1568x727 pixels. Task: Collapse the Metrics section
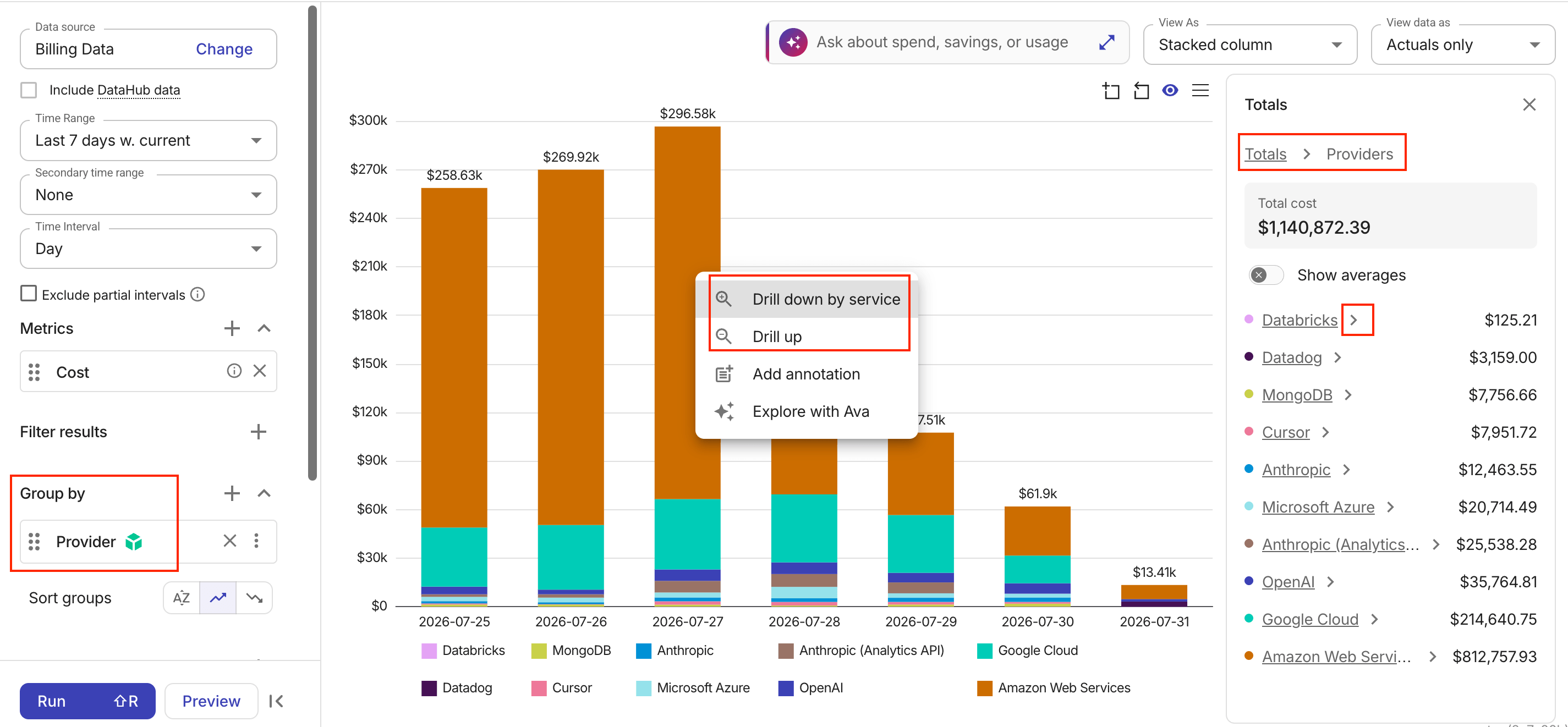(x=264, y=328)
